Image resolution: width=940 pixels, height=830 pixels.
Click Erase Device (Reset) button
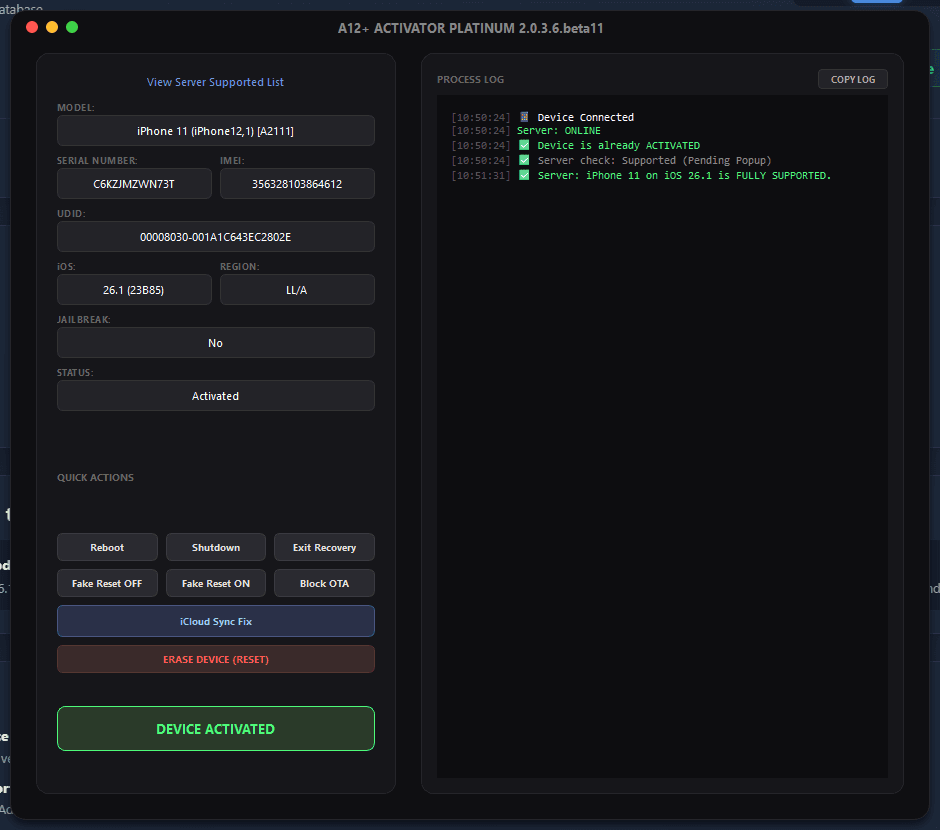click(216, 659)
